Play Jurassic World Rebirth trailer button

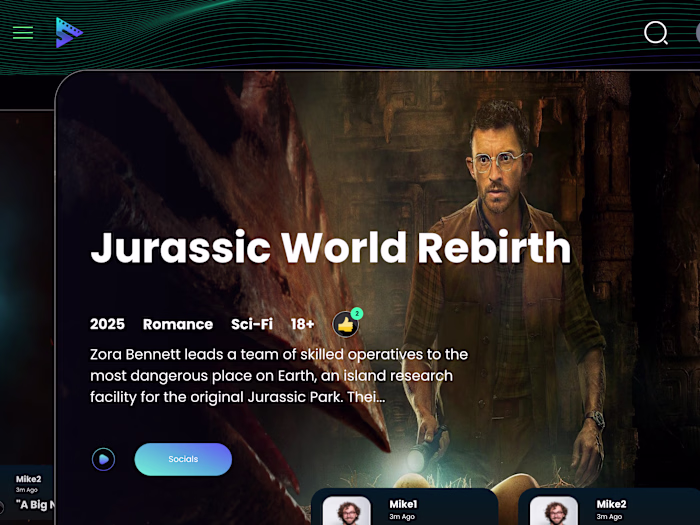pos(104,459)
